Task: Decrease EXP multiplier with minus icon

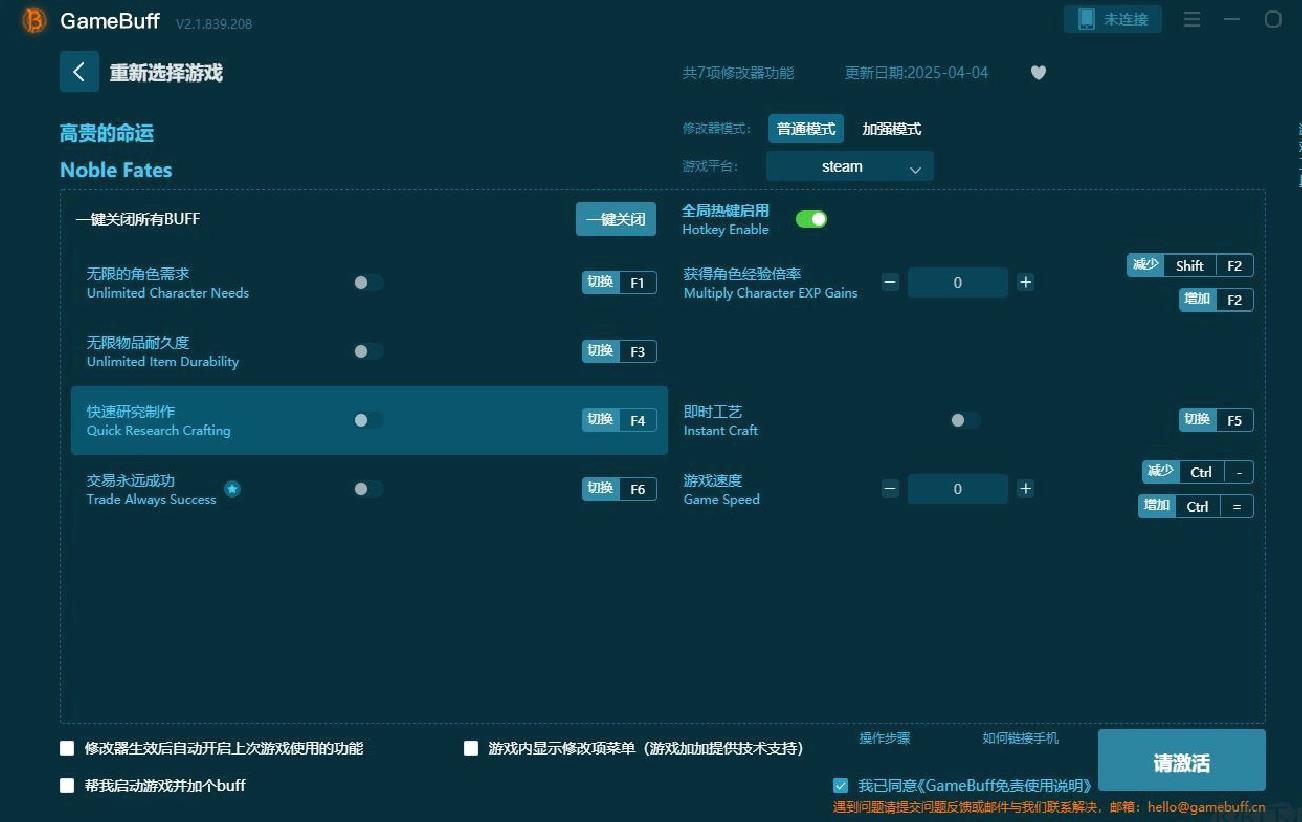Action: [x=890, y=282]
